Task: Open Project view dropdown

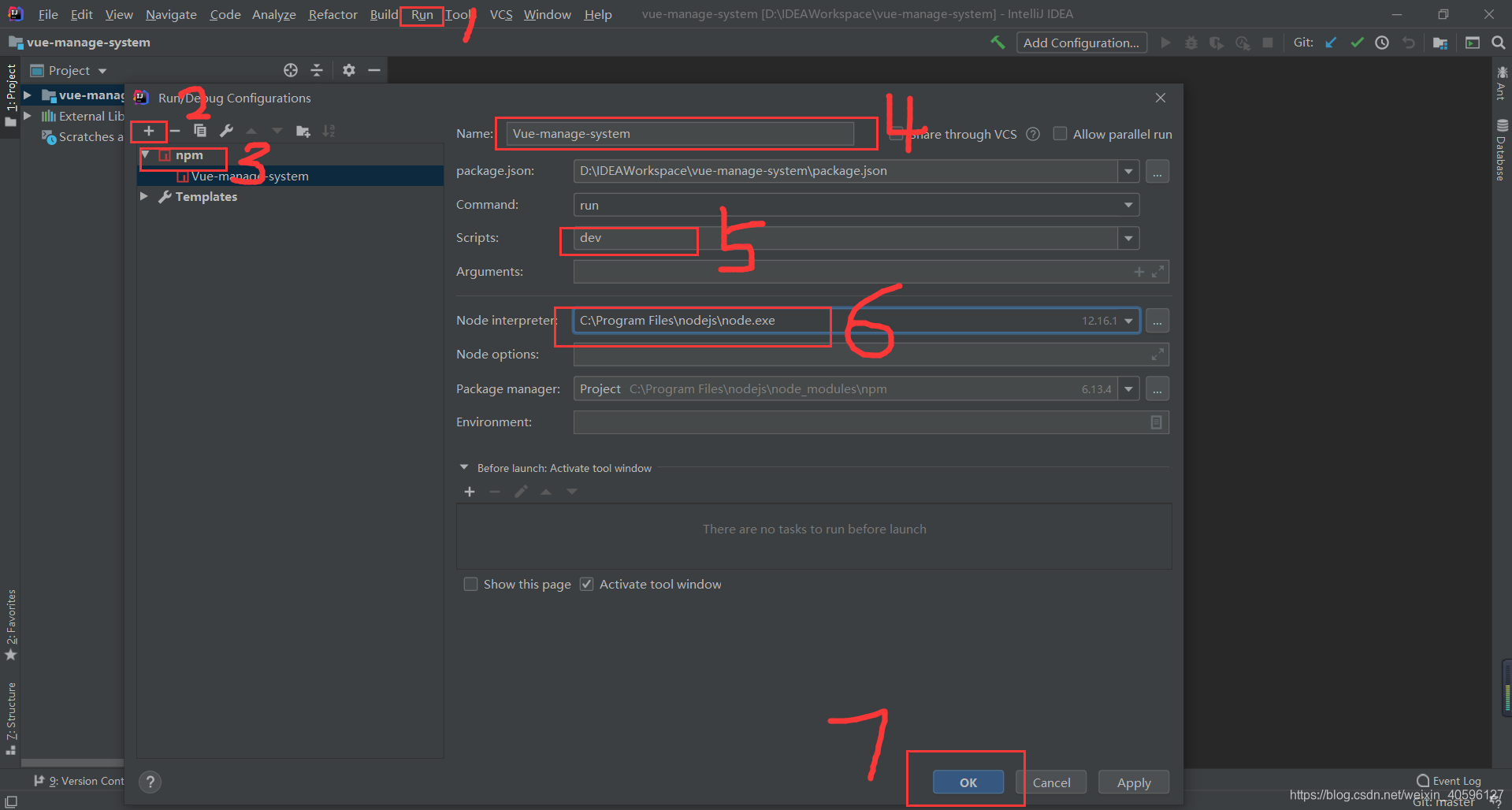Action: pyautogui.click(x=102, y=71)
